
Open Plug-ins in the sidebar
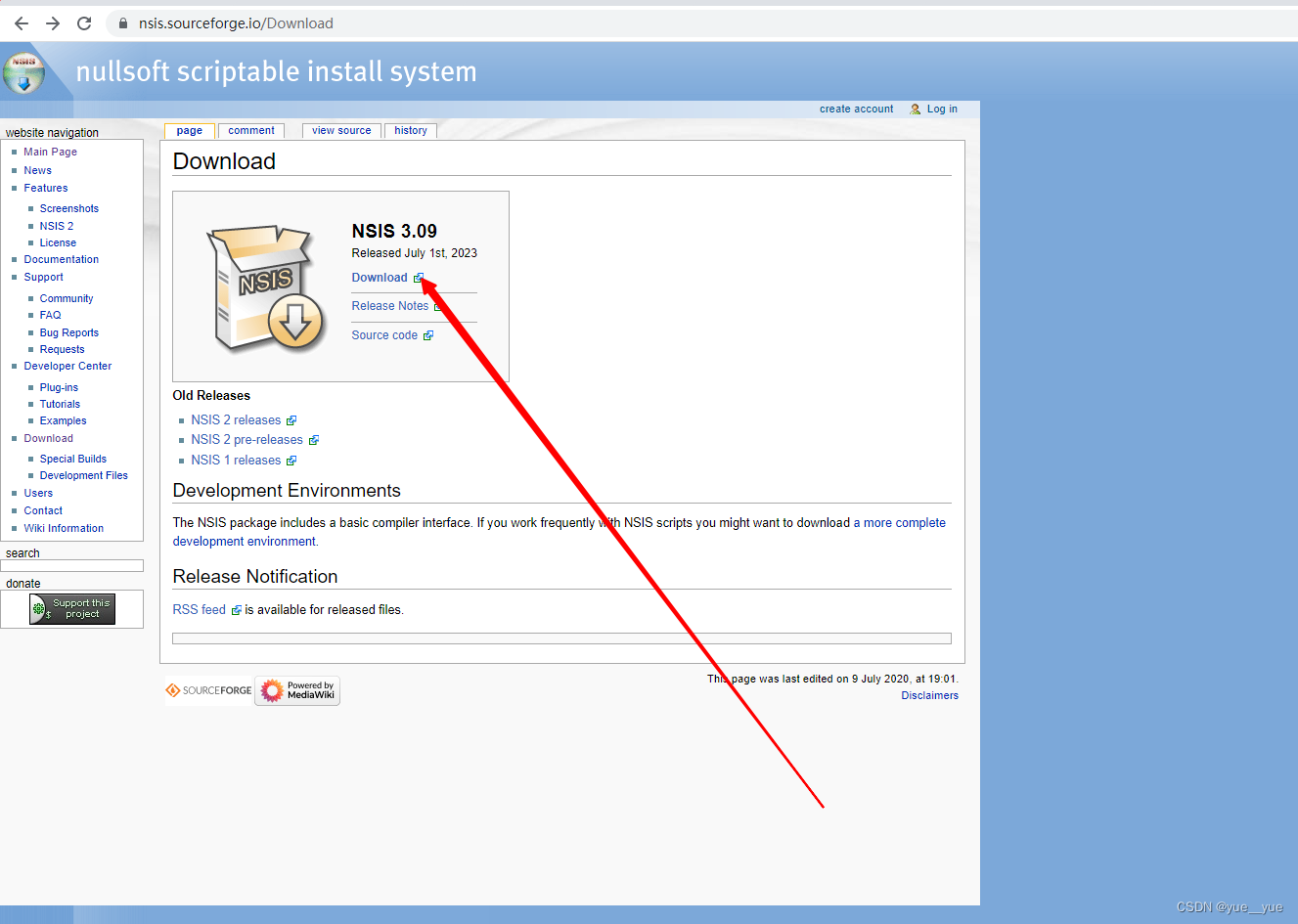tap(59, 388)
